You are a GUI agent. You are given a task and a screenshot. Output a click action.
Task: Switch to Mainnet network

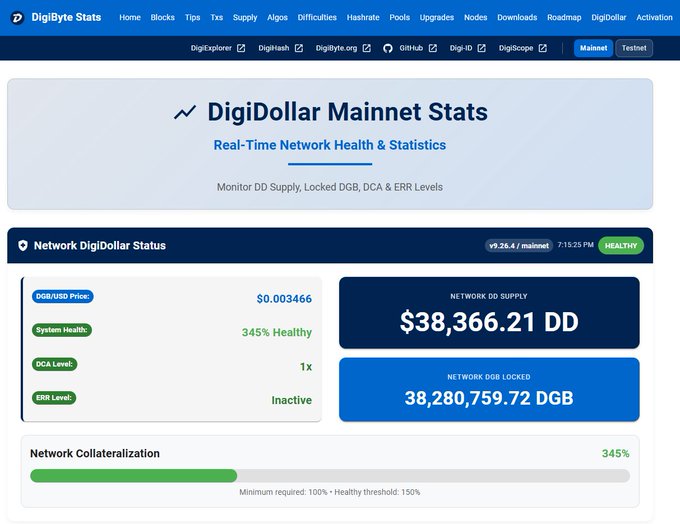593,48
